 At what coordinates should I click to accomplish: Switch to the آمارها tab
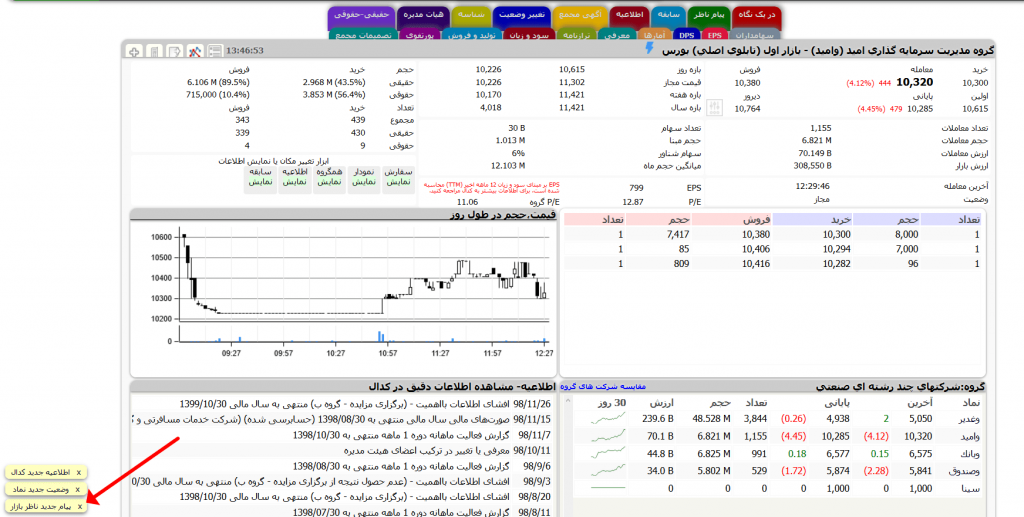coord(653,35)
